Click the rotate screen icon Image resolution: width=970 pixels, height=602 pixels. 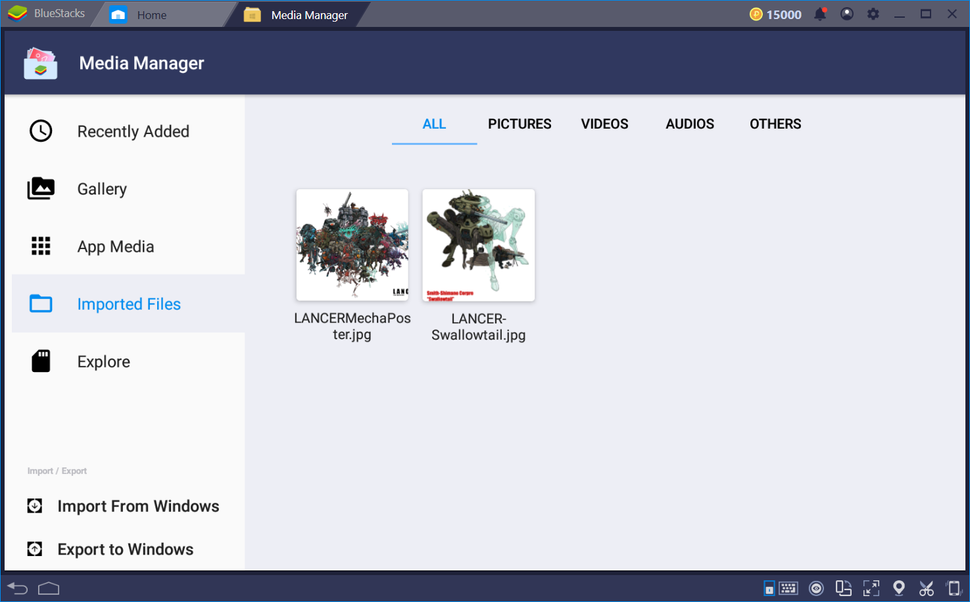click(x=843, y=588)
